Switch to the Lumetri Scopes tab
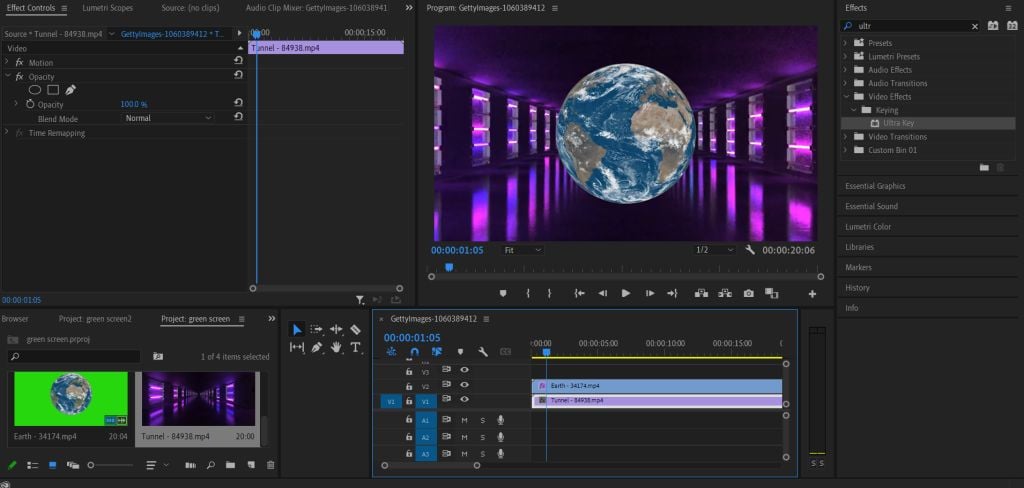This screenshot has height=488, width=1024. click(107, 8)
